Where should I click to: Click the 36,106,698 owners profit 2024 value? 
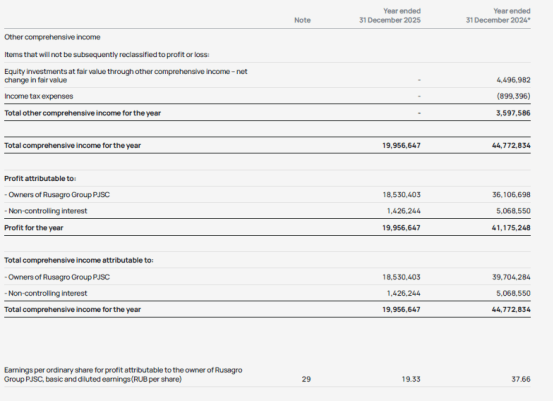[511, 195]
